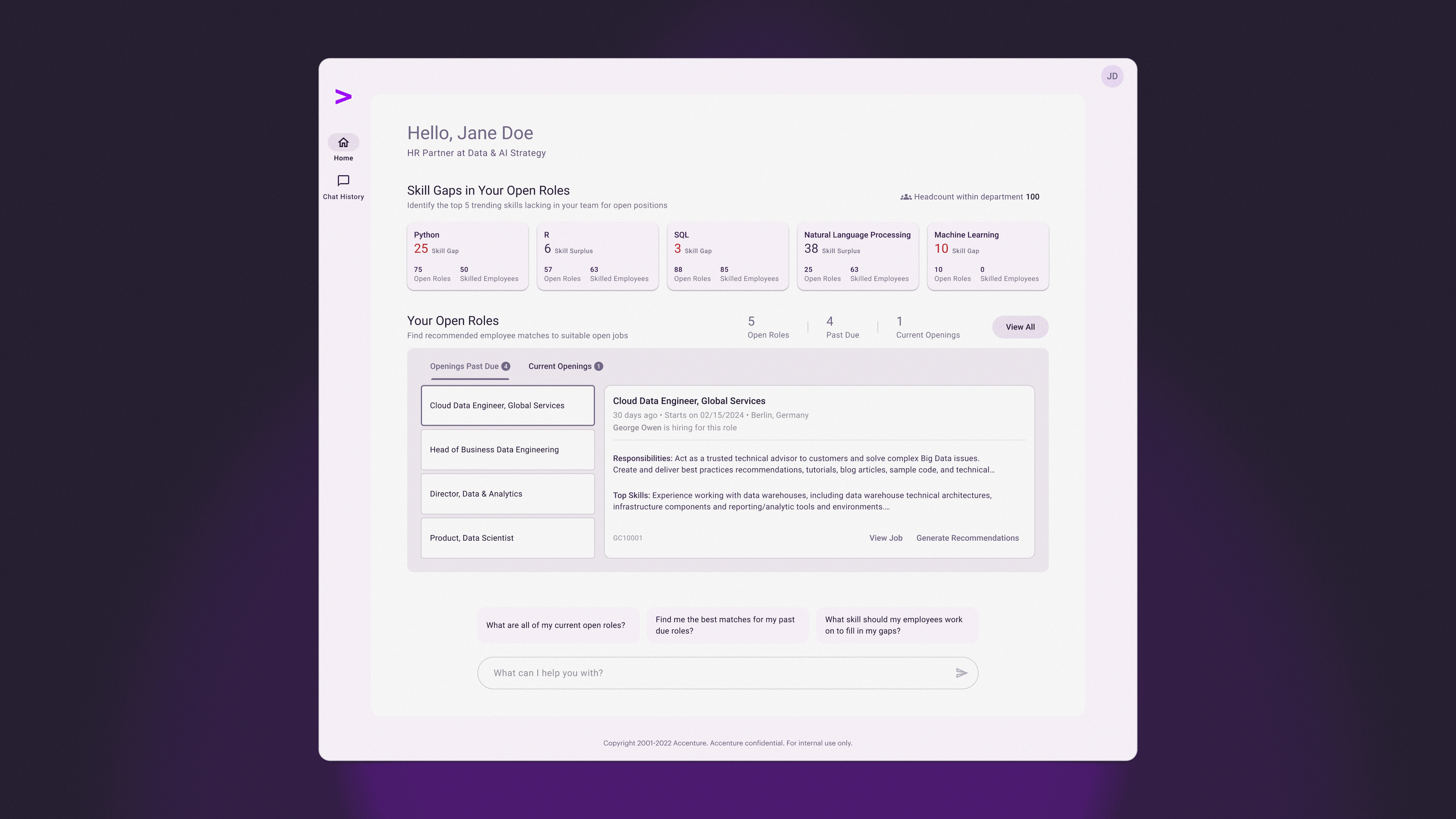Open the View Job link
1456x819 pixels.
click(x=885, y=538)
